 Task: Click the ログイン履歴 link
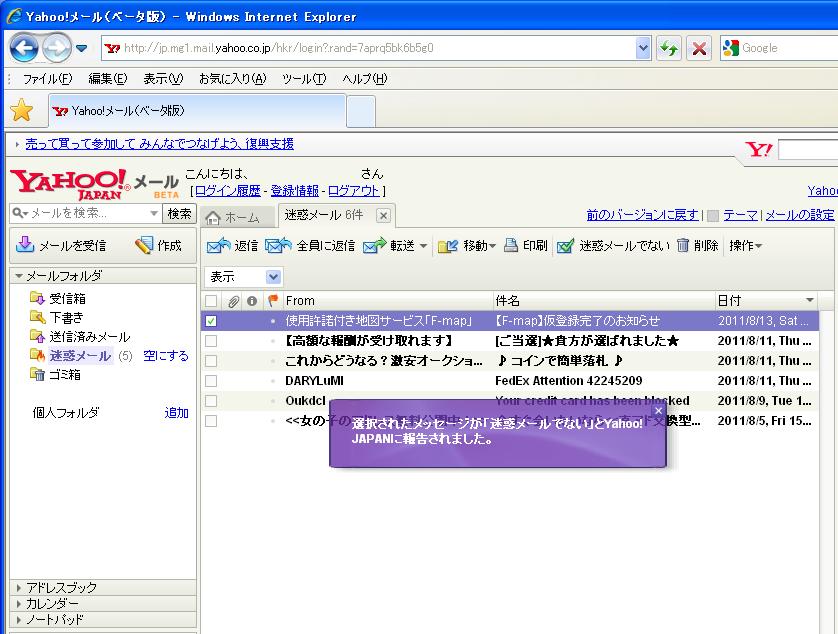coord(228,190)
